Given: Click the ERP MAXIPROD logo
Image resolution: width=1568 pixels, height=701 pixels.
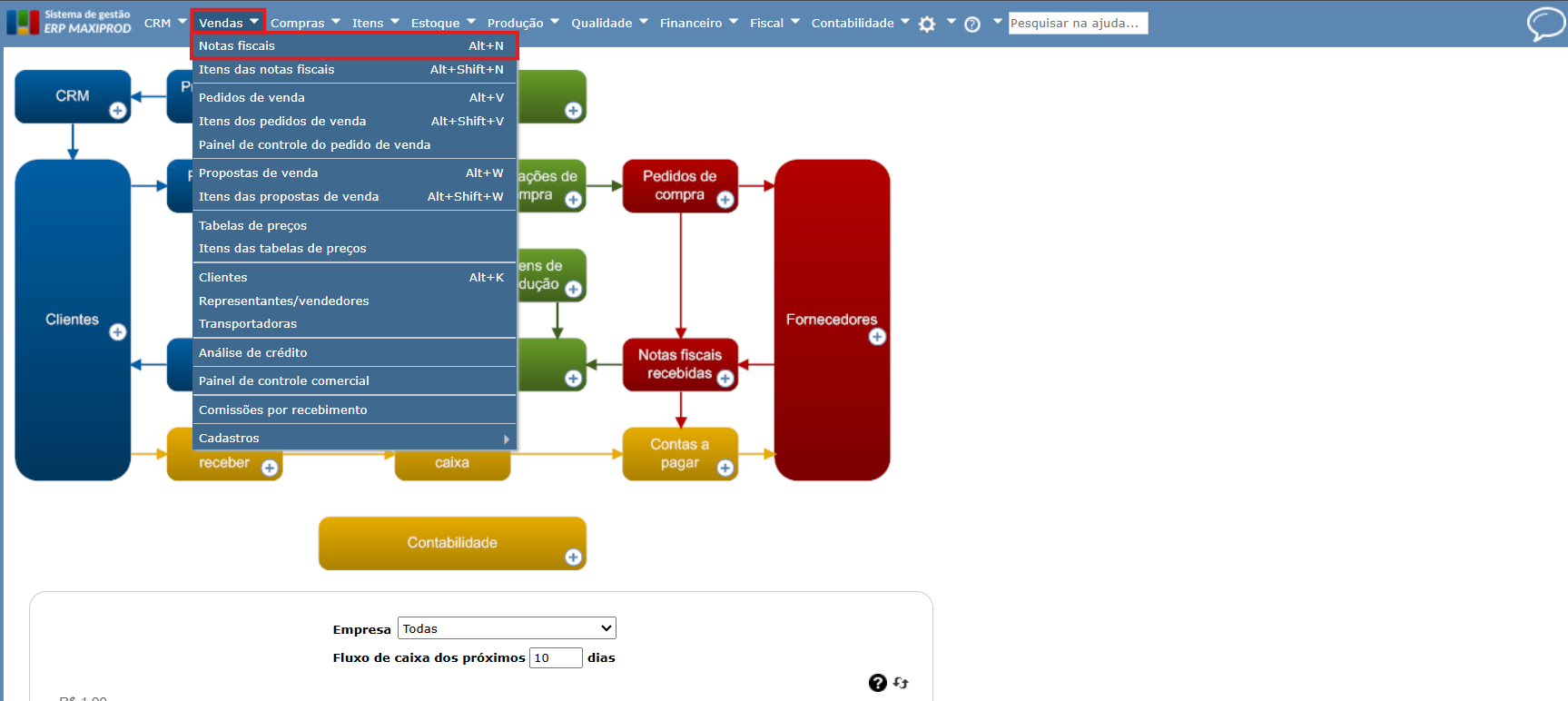Looking at the screenshot, I should (69, 22).
